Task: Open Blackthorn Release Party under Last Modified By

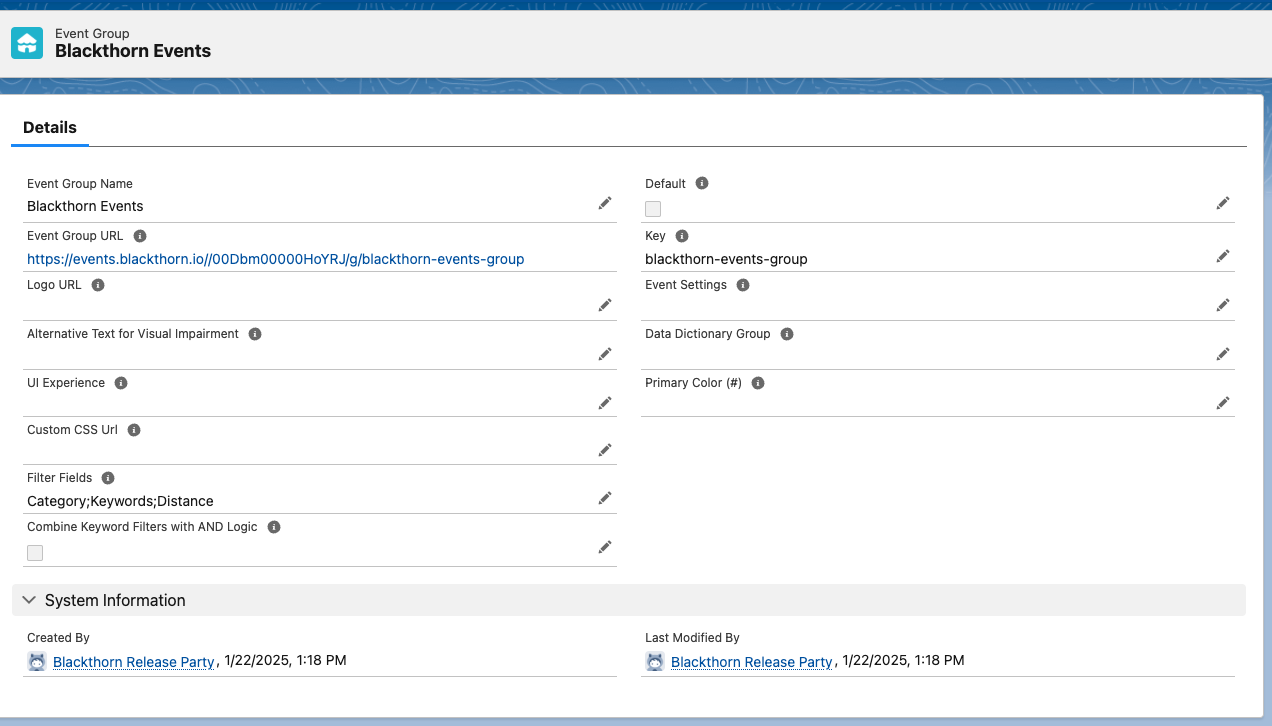Action: [x=752, y=662]
